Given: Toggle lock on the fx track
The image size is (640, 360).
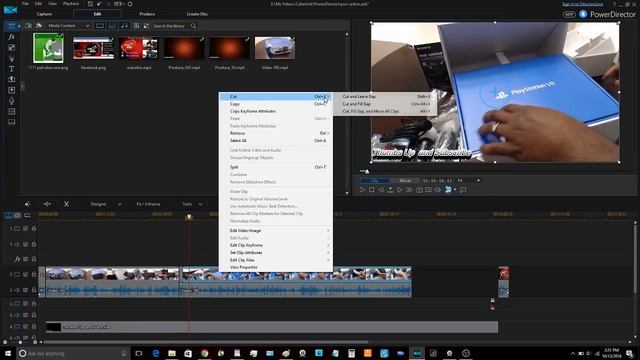Looking at the screenshot, I should pyautogui.click(x=33, y=259).
